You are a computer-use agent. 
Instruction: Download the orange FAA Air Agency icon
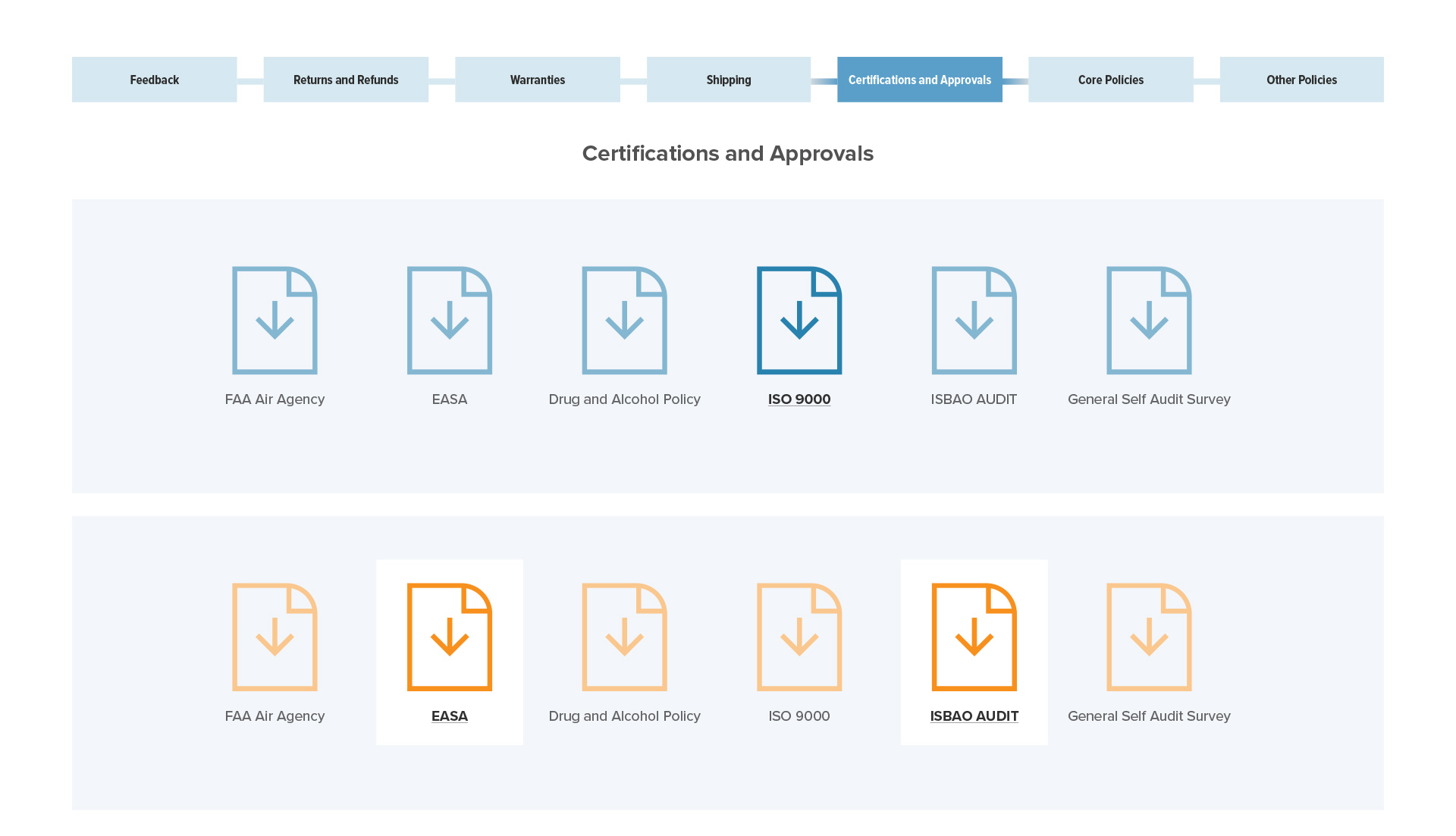[x=275, y=637]
